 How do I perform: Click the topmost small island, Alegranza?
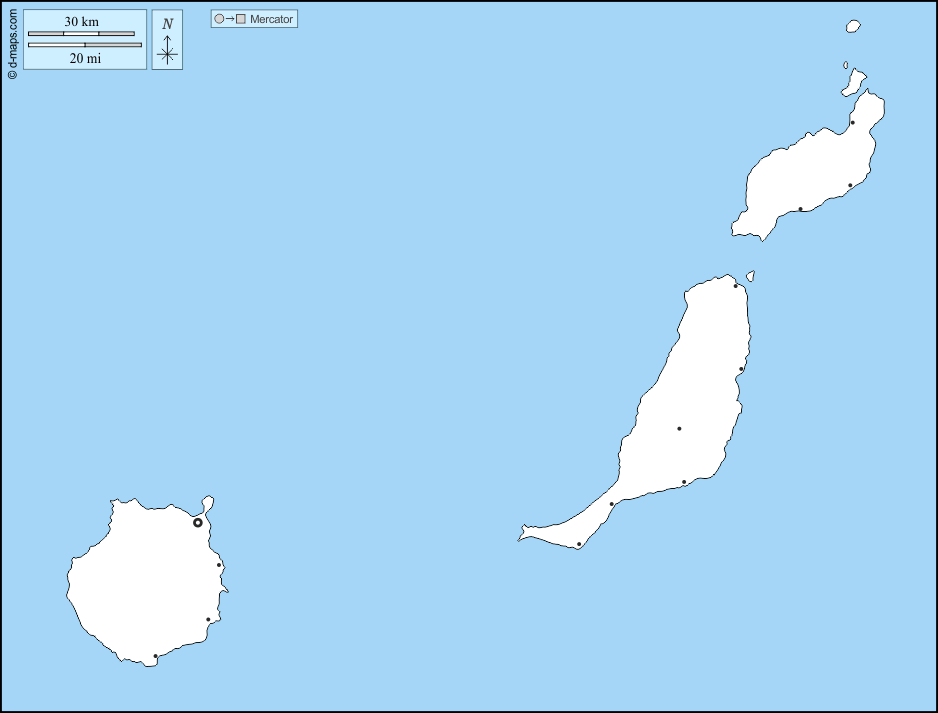[853, 26]
